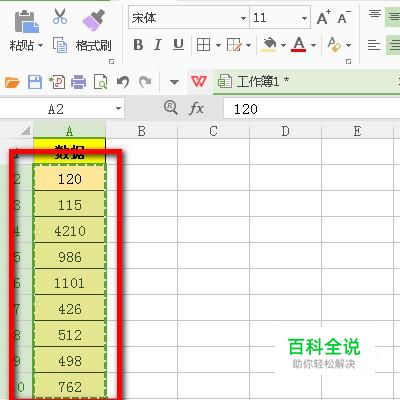Click the Print icon

tap(78, 82)
